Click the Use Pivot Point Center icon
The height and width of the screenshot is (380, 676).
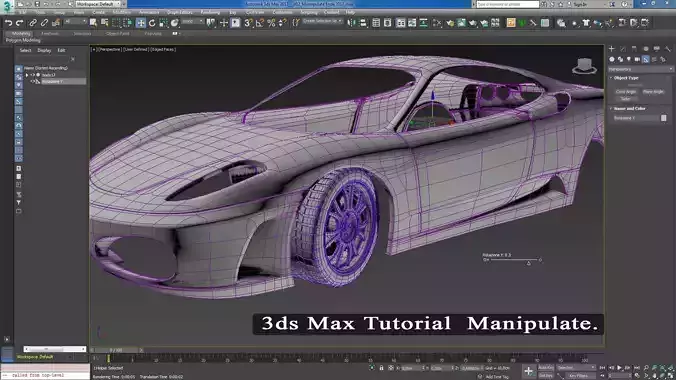pos(211,23)
